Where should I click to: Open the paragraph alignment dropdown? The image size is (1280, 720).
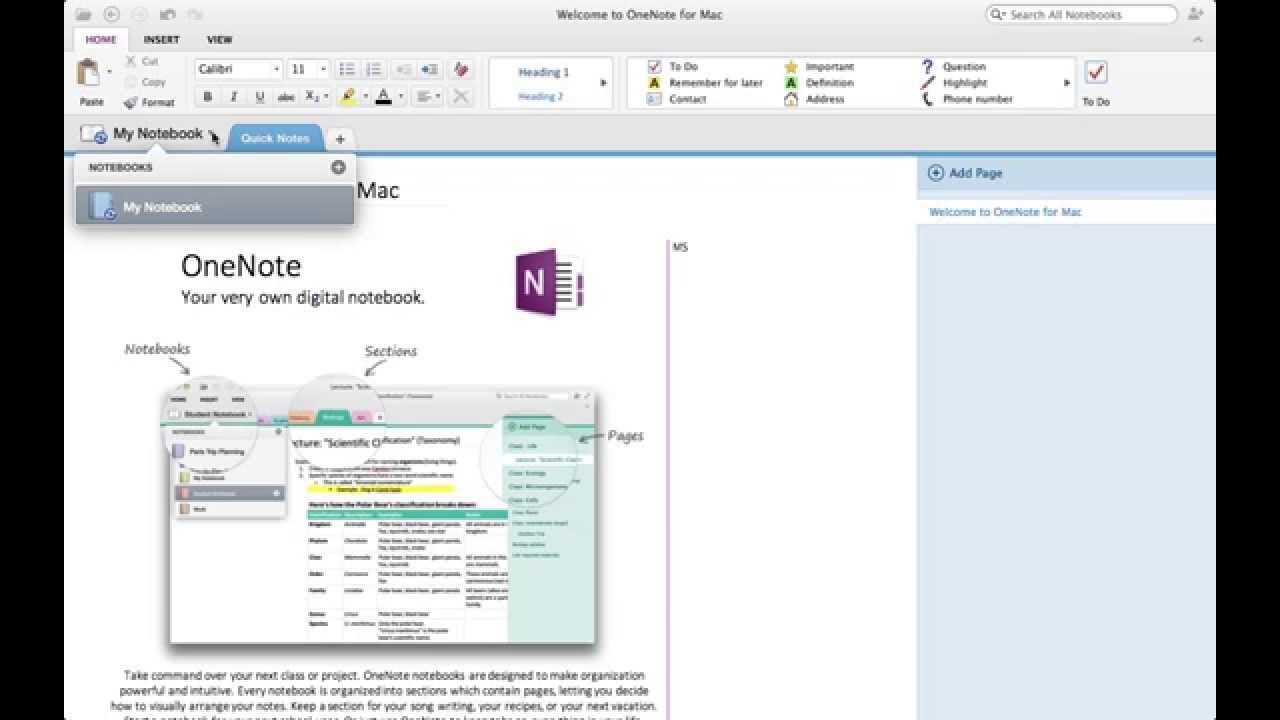[x=428, y=97]
